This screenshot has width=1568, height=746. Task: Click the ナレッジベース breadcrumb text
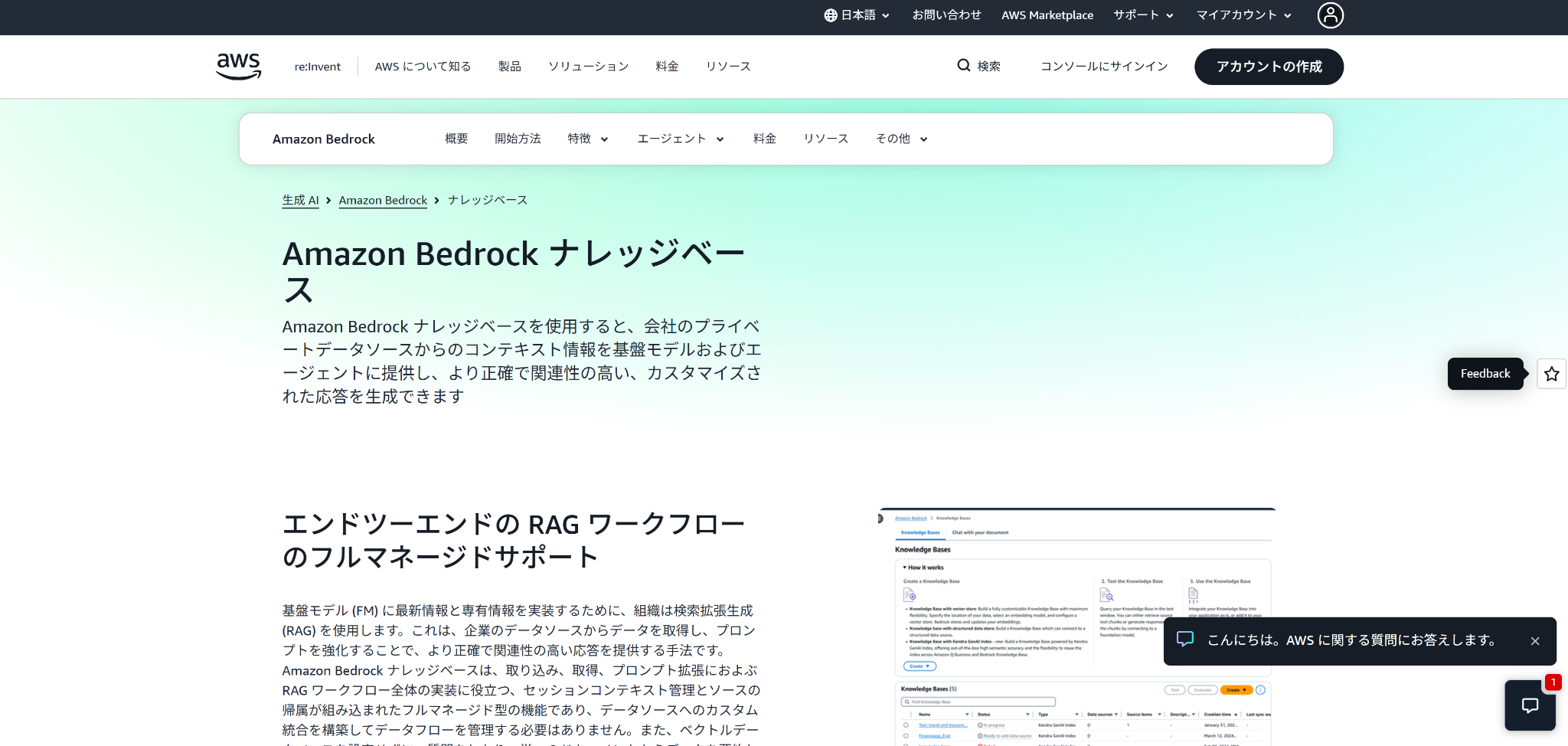(x=488, y=200)
